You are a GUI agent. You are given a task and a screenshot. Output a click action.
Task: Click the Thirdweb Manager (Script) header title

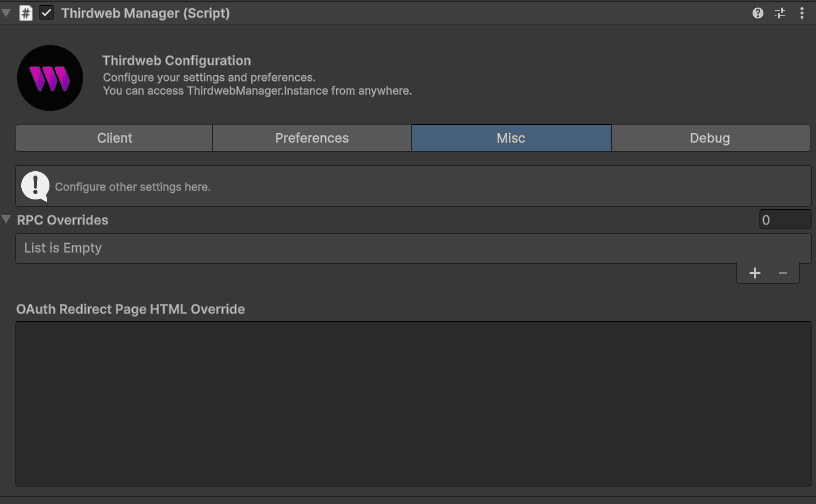pyautogui.click(x=145, y=13)
